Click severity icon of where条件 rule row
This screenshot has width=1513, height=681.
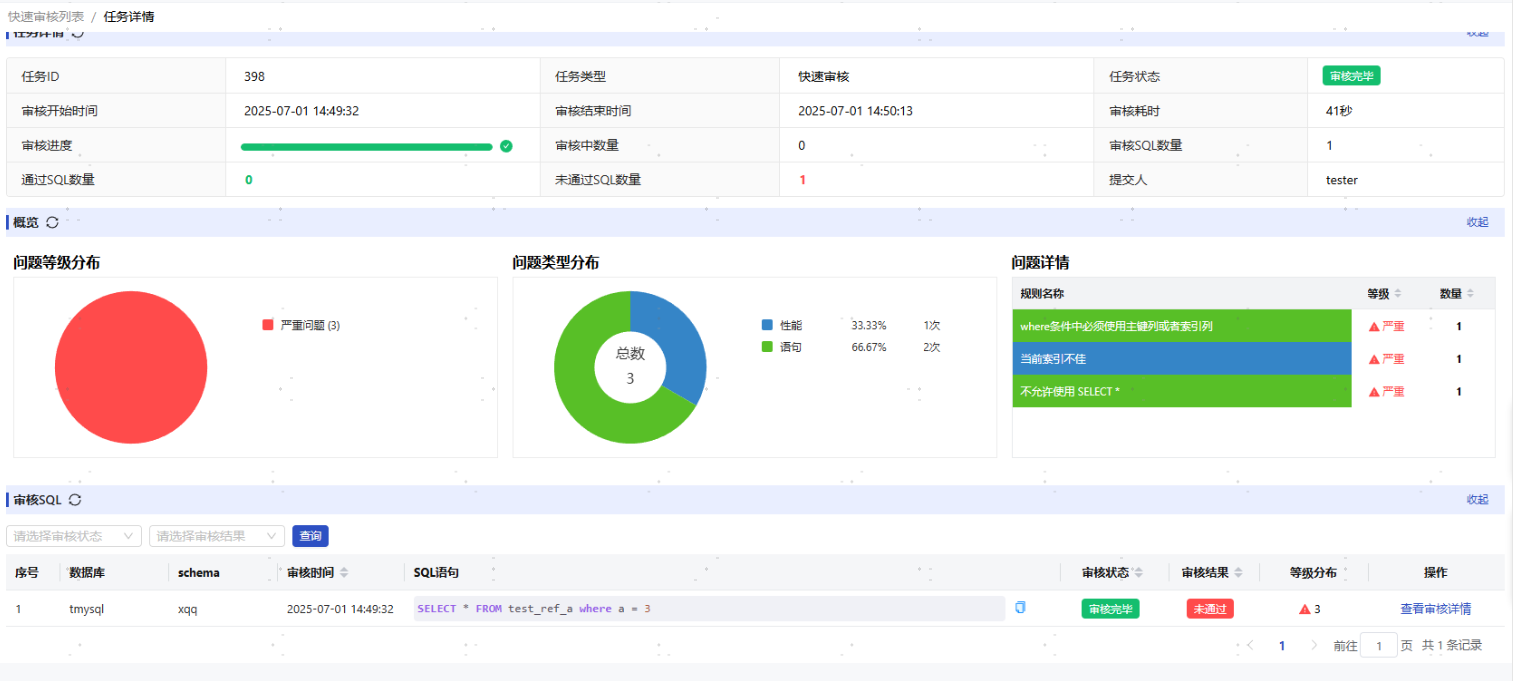pyautogui.click(x=1374, y=326)
